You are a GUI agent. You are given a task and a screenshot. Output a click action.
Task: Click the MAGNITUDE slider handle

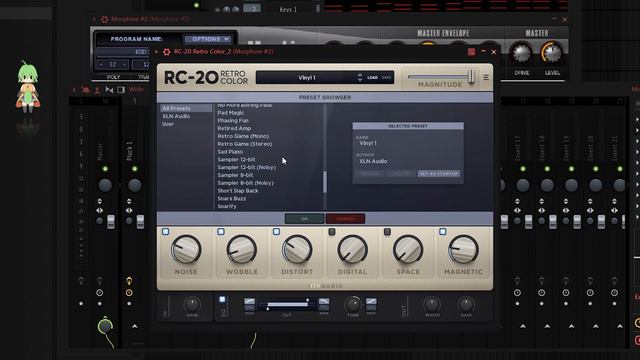tap(471, 77)
